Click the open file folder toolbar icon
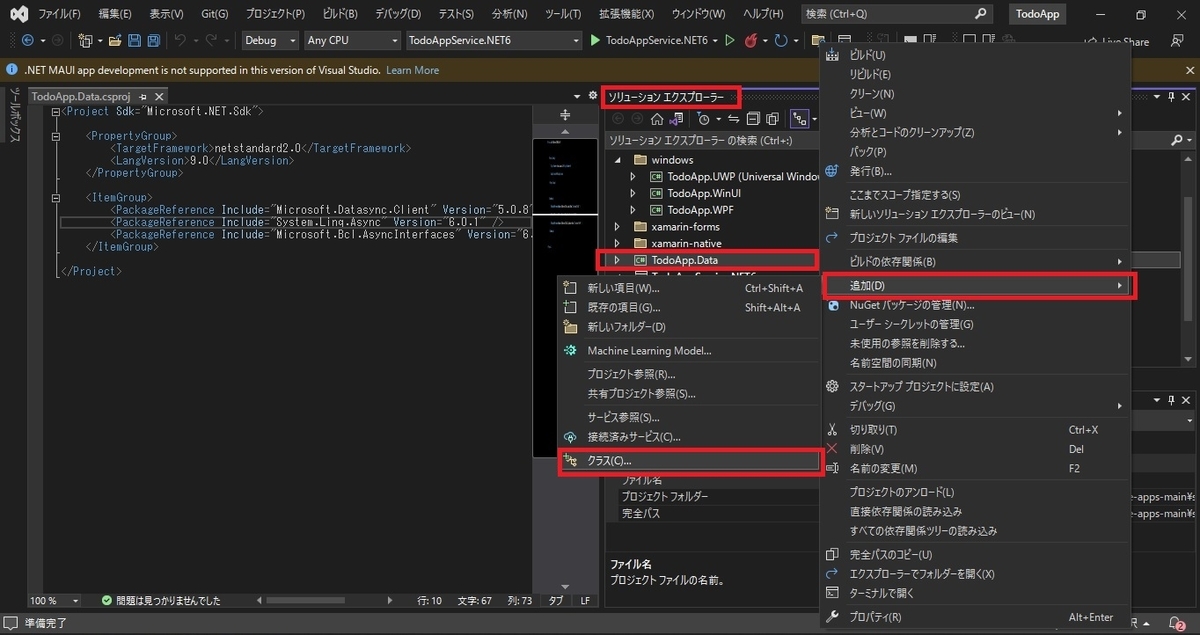 point(115,41)
